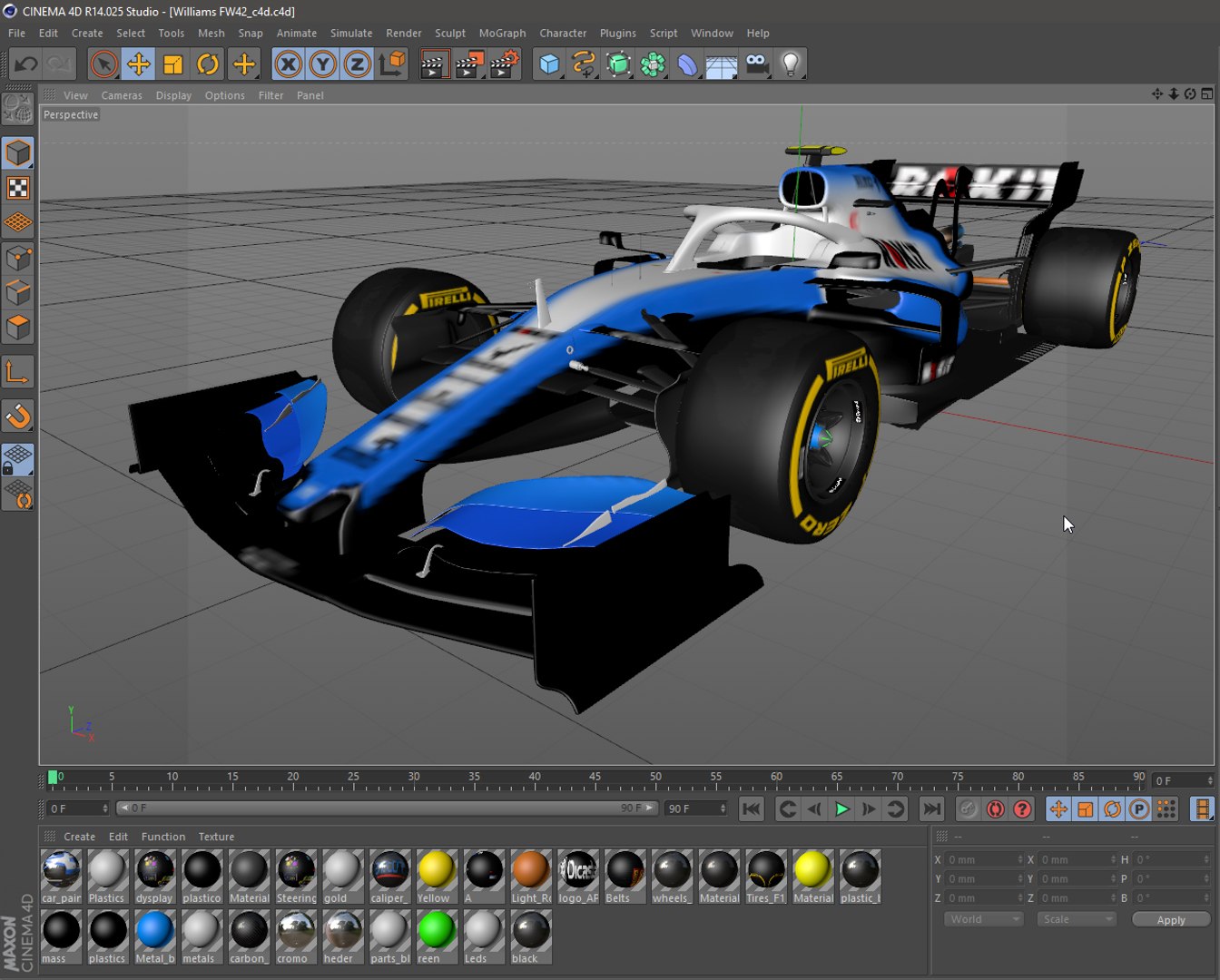Click the X position coordinate field
The height and width of the screenshot is (980, 1220).
(984, 859)
